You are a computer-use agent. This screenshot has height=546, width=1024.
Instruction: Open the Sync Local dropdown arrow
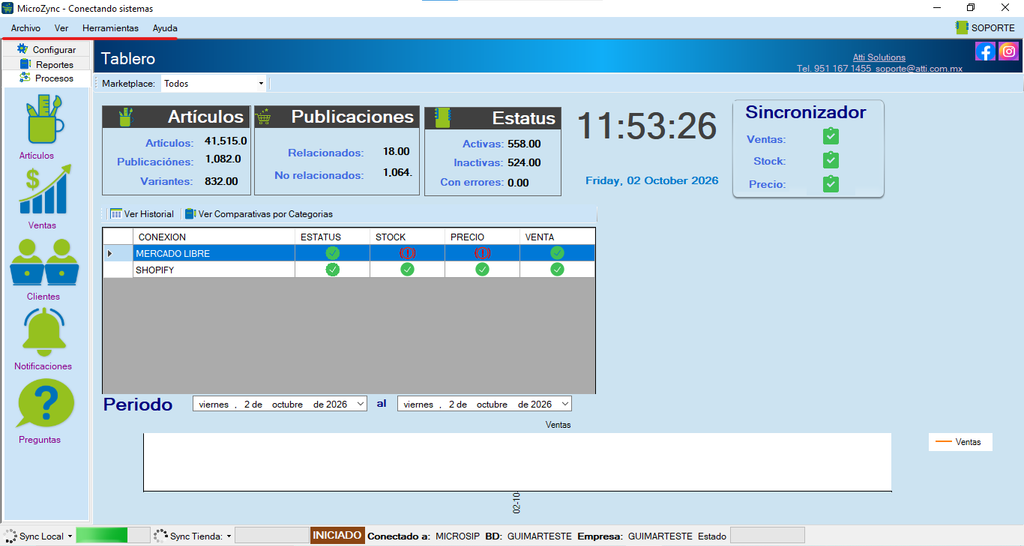tap(70, 537)
